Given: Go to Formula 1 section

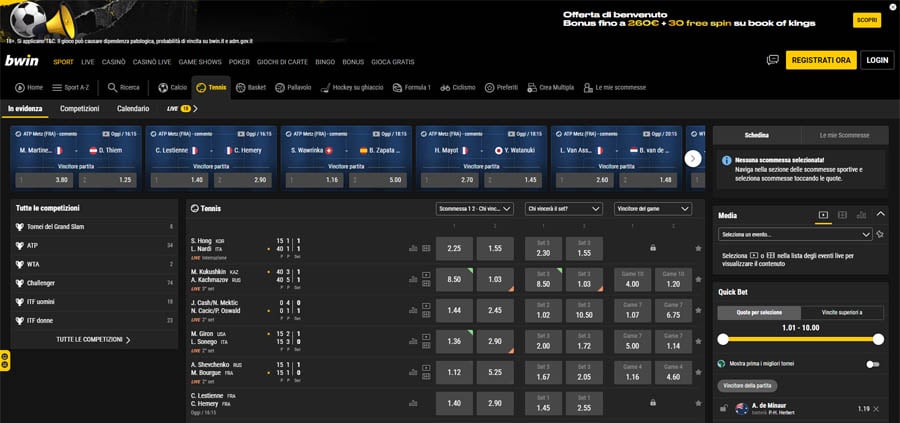Looking at the screenshot, I should click(x=412, y=87).
